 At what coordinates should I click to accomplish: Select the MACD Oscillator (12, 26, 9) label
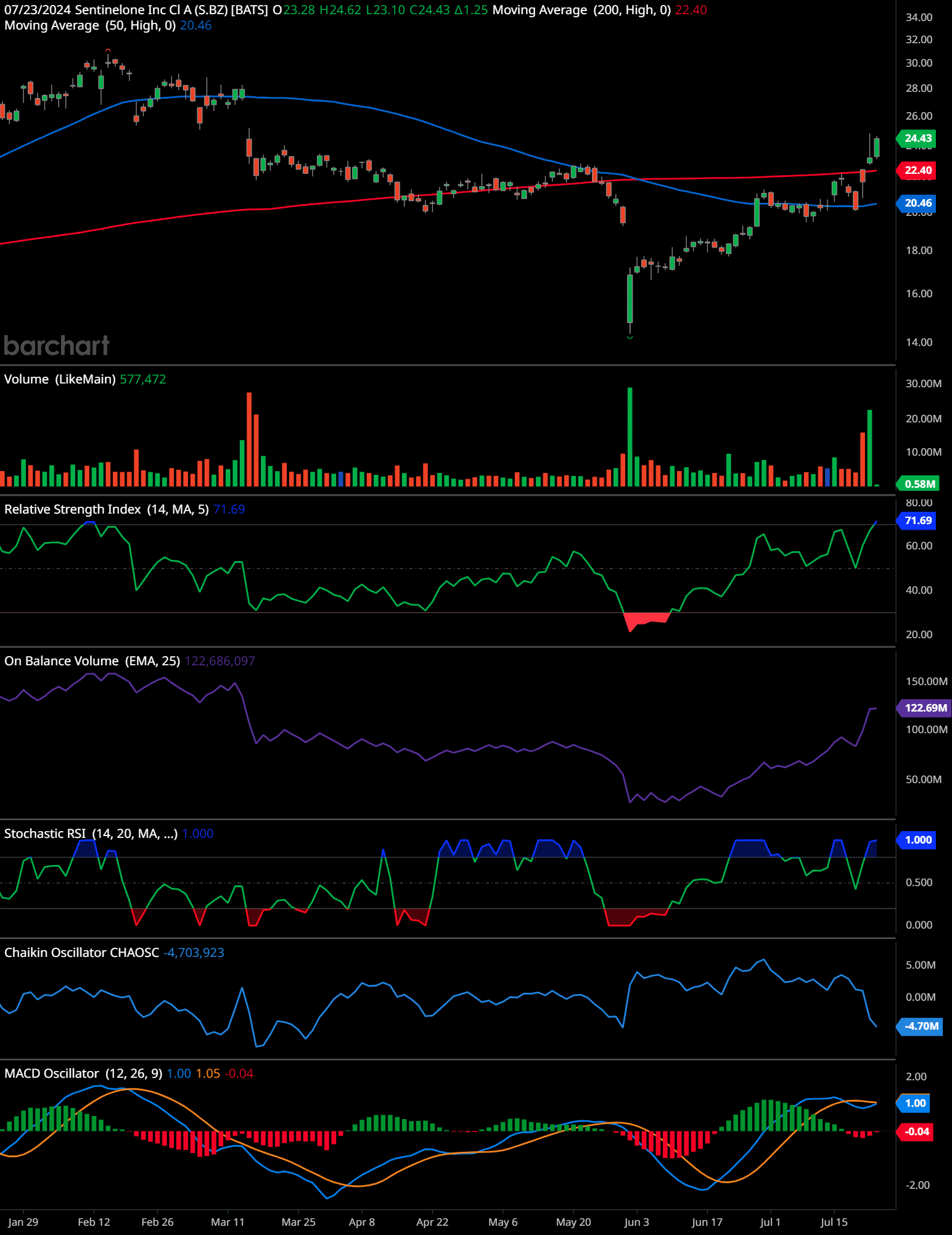83,1073
